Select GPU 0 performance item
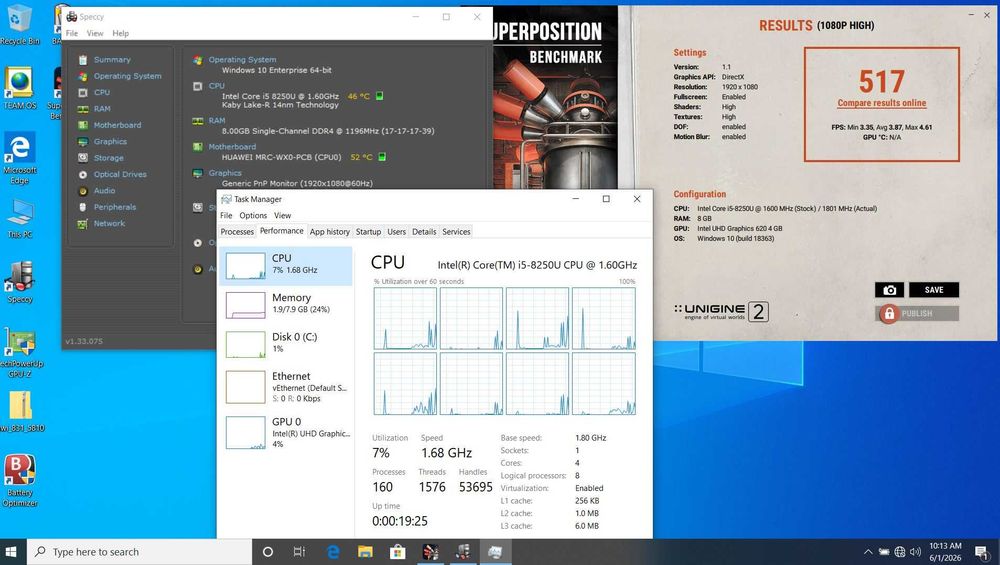This screenshot has width=1000, height=565. [x=286, y=432]
